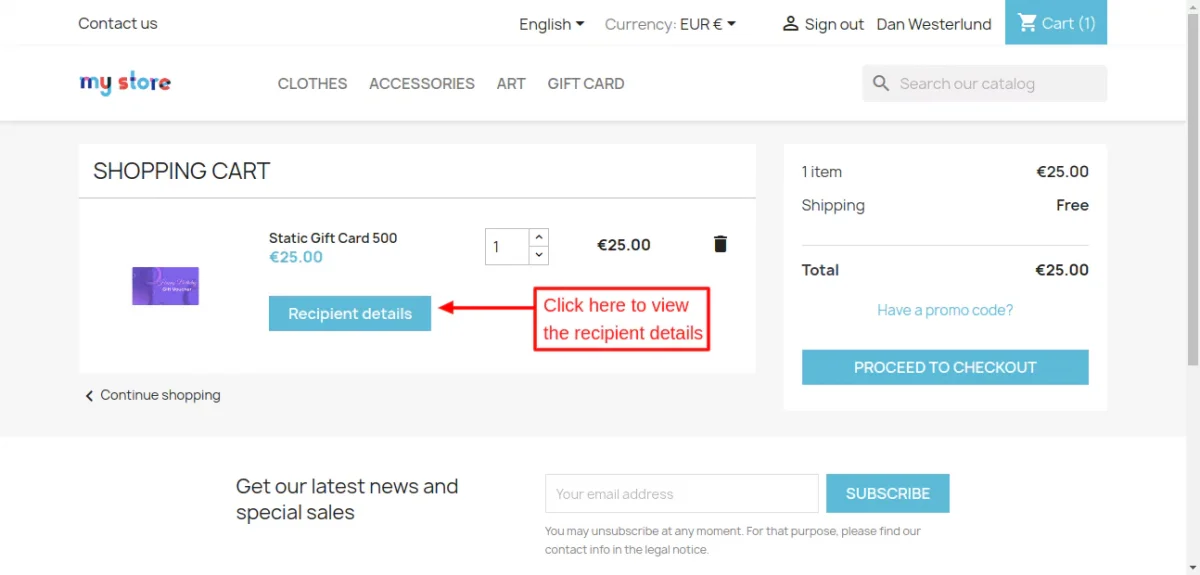Open the Static Gift Card 500 thumbnail
Viewport: 1200px width, 575px height.
[165, 286]
